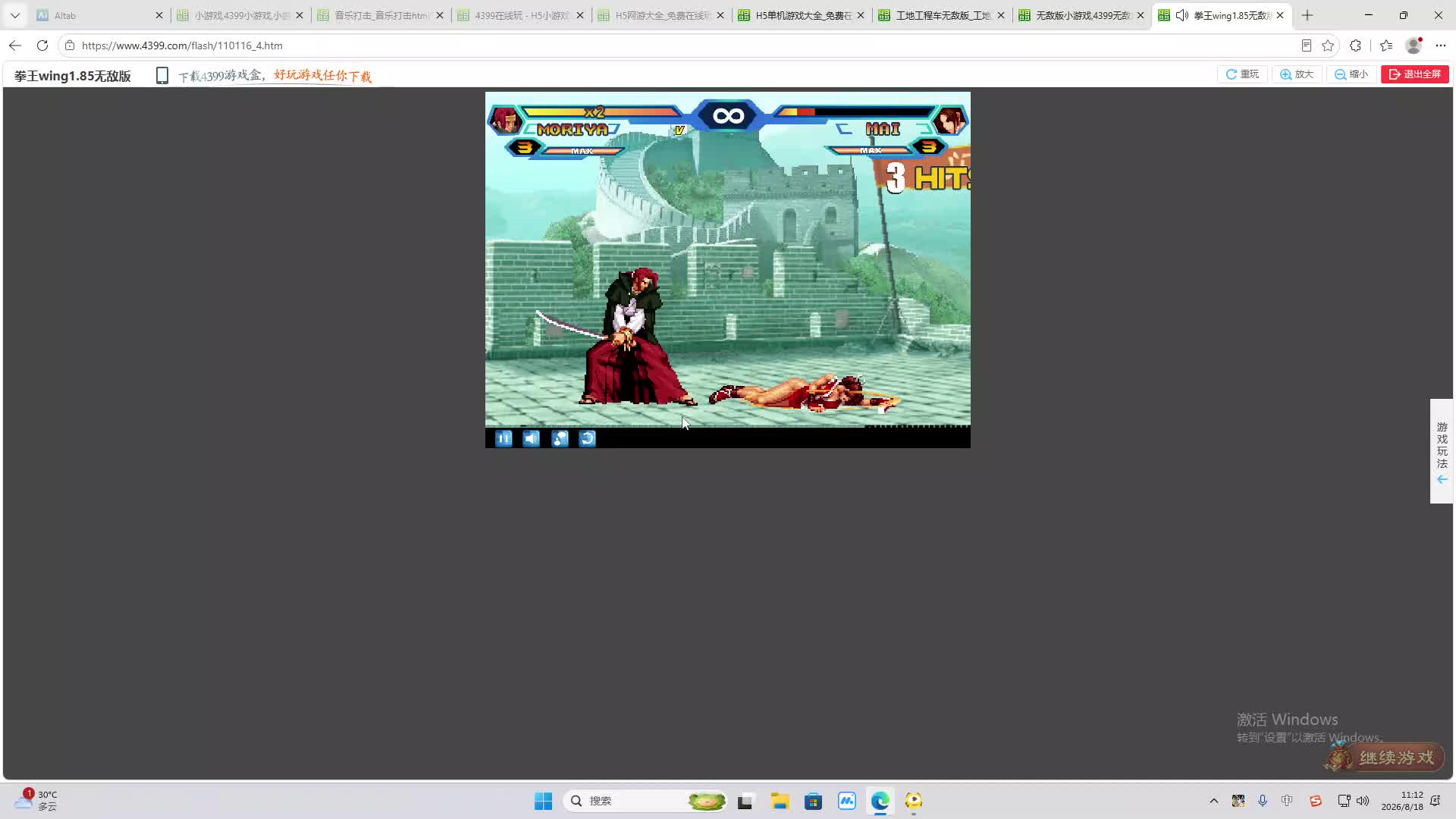The width and height of the screenshot is (1456, 819).
Task: Switch to the 4399在线玩 - H5小游戏 tab
Action: click(x=520, y=15)
